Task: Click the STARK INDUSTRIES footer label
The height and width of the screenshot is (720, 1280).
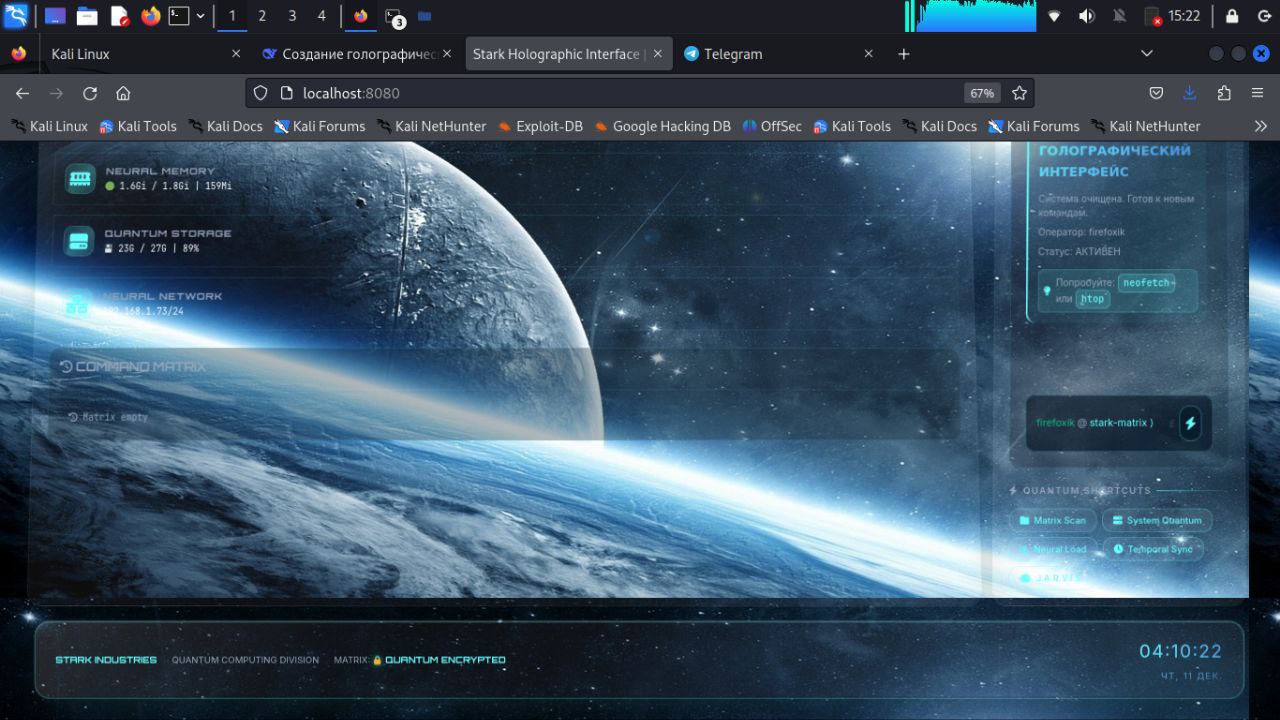Action: coord(106,660)
